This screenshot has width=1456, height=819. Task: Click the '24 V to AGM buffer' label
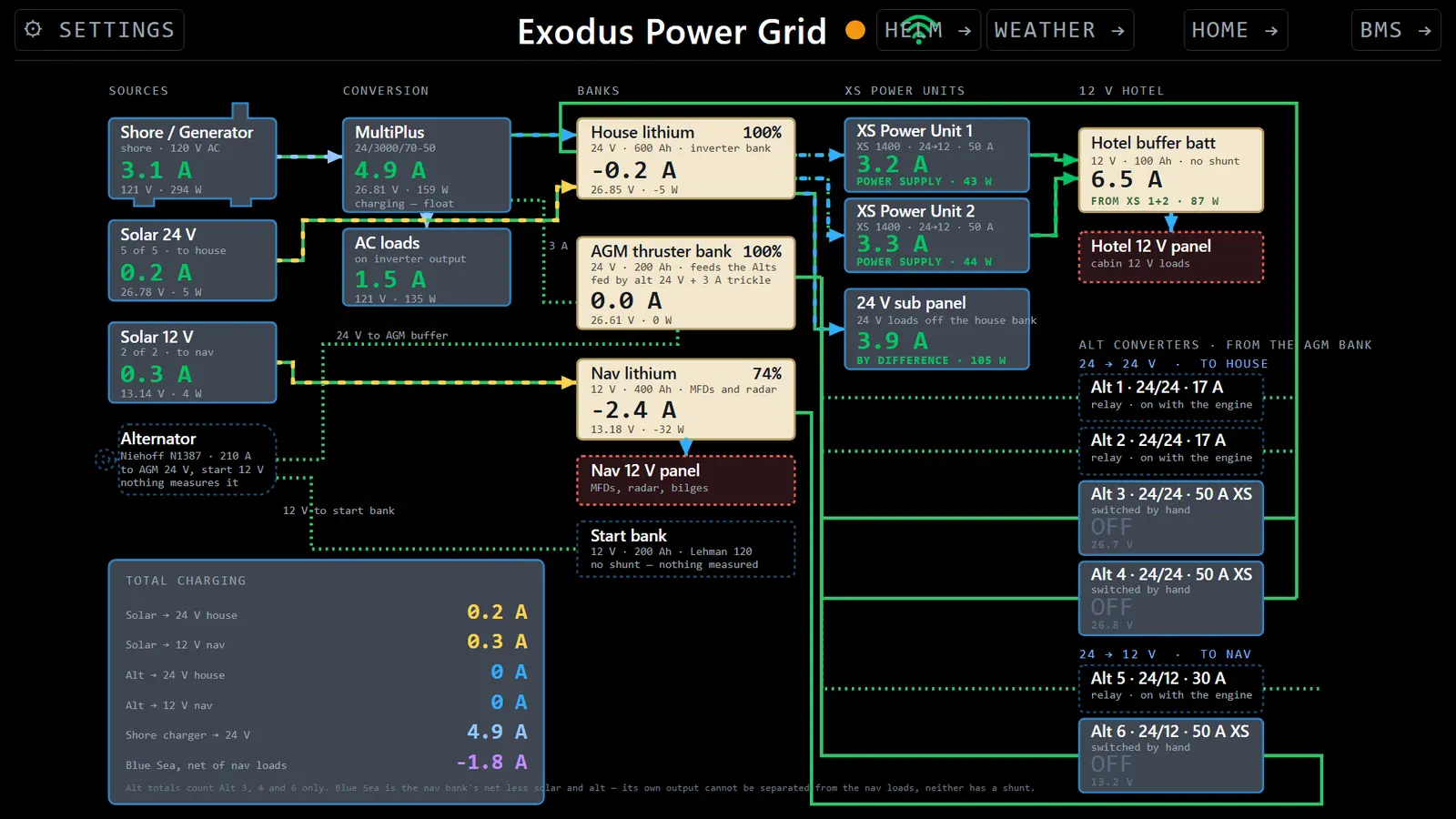pos(392,336)
